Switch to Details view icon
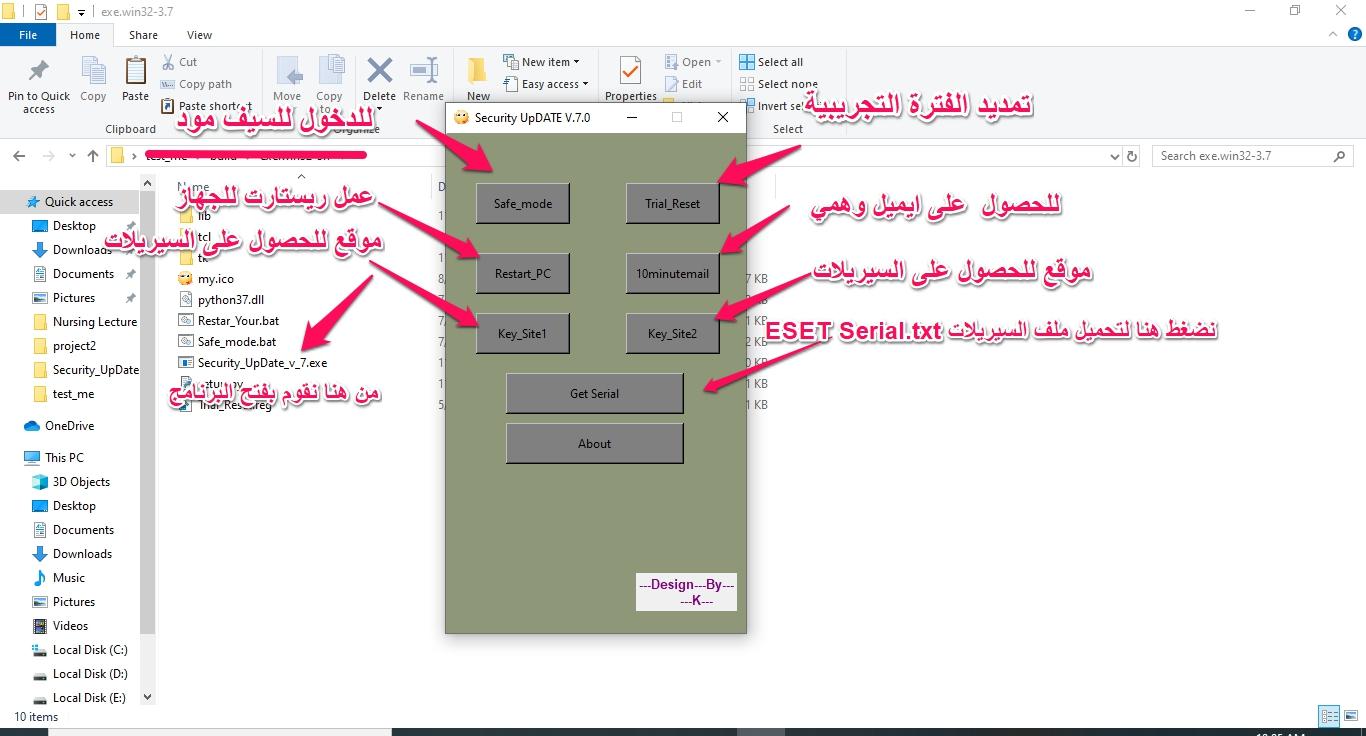This screenshot has height=736, width=1366. [1329, 716]
